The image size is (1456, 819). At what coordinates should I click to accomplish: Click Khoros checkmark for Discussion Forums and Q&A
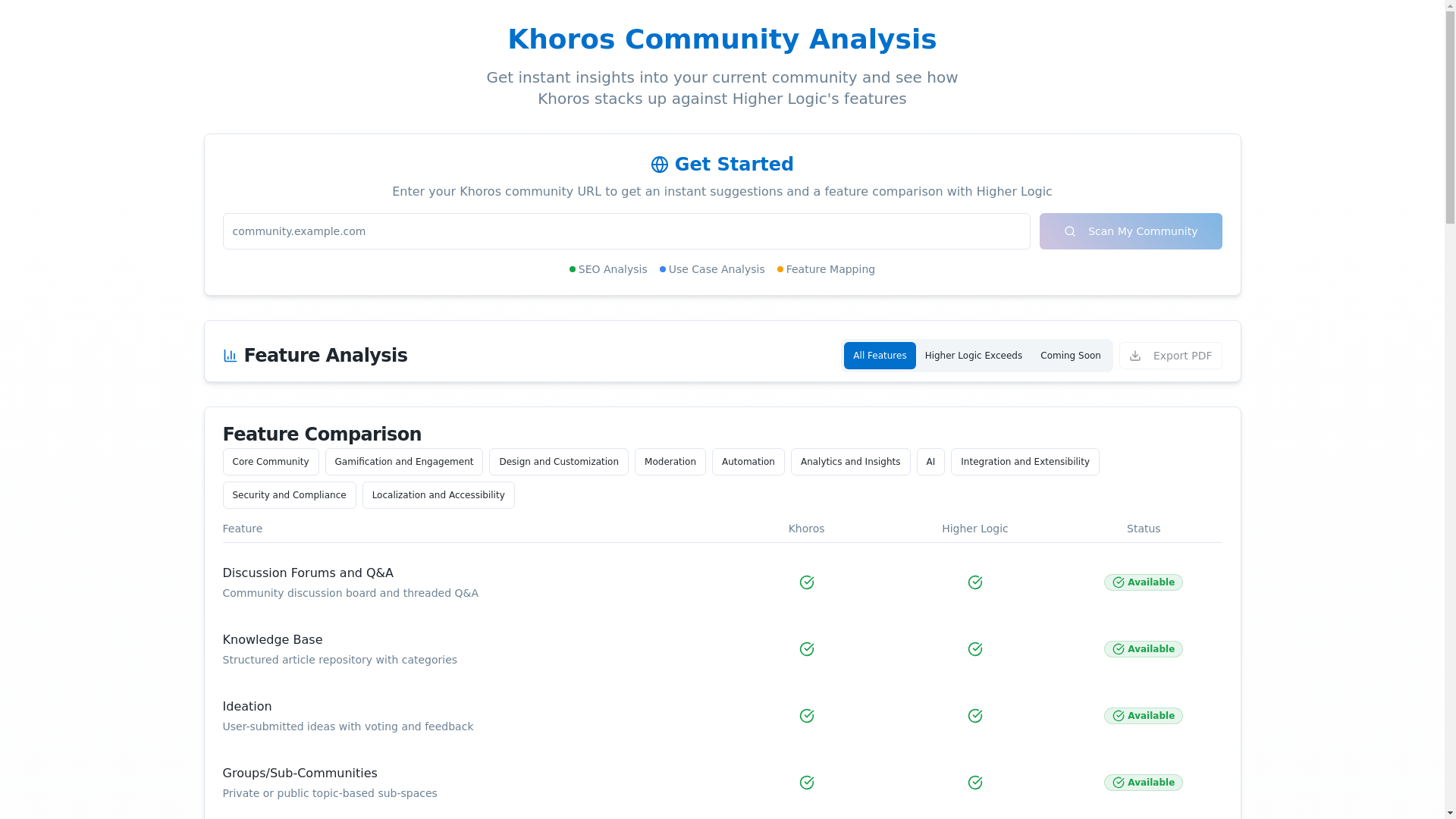(806, 582)
